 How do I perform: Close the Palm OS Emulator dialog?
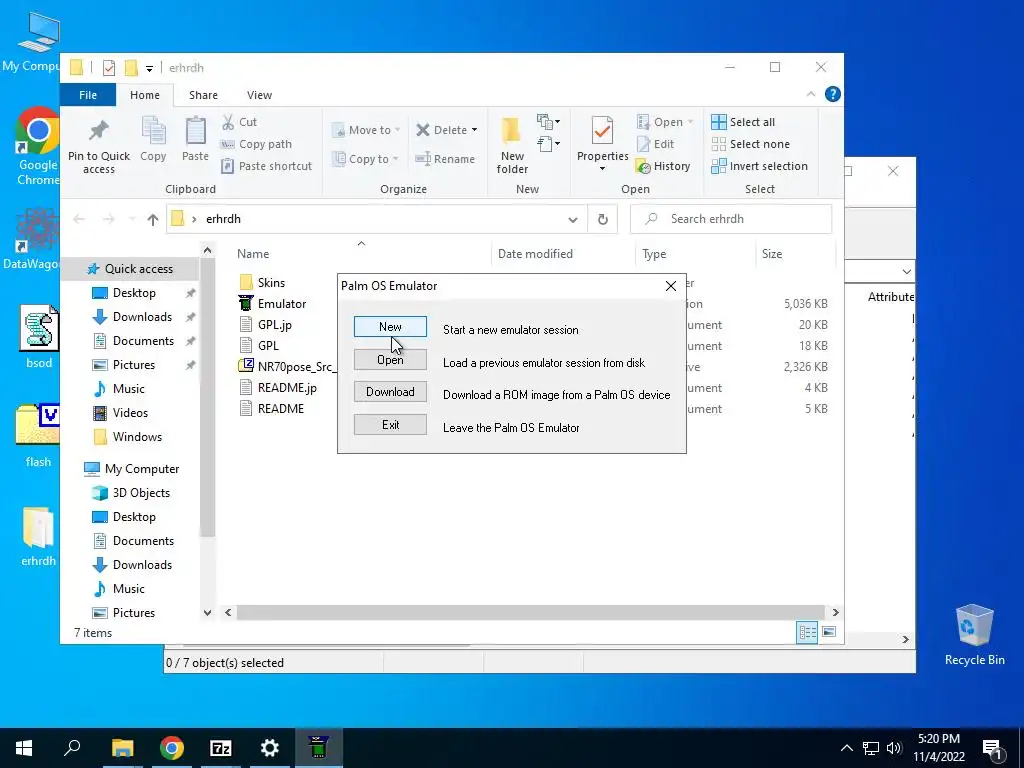(x=671, y=286)
